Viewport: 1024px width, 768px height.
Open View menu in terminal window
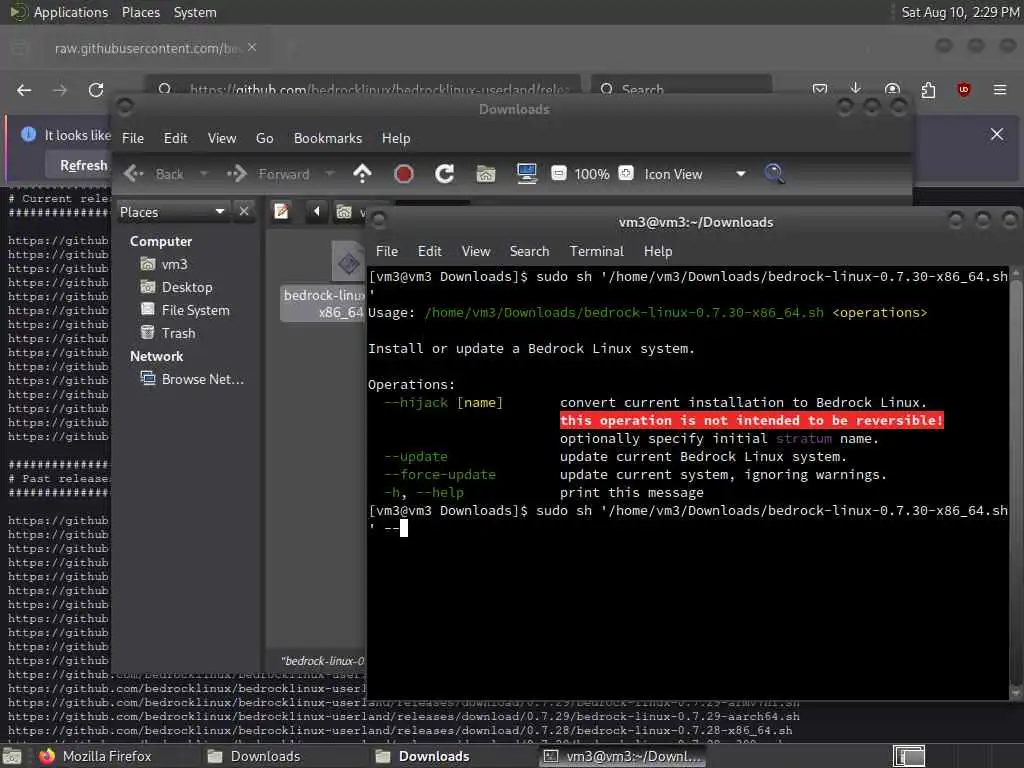coord(476,251)
